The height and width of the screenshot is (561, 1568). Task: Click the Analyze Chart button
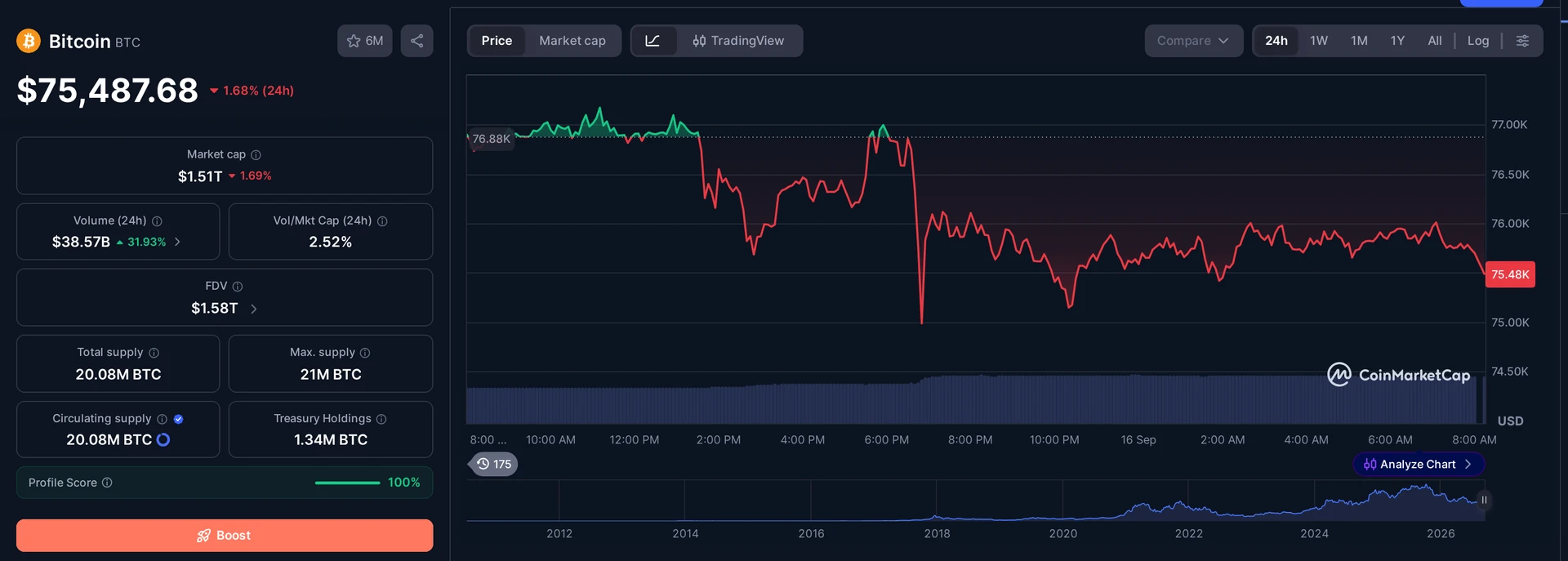point(1419,464)
